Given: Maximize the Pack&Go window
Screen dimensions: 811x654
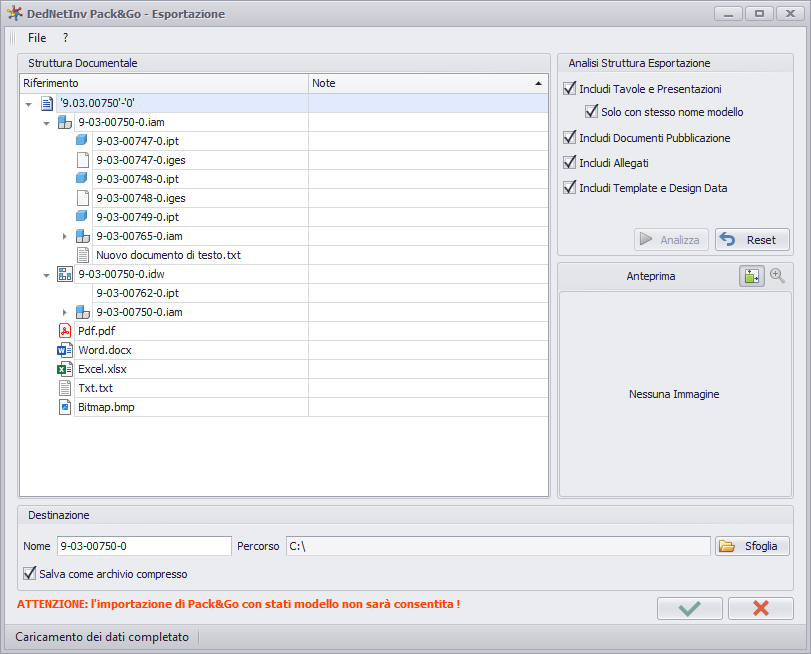Looking at the screenshot, I should [x=759, y=14].
